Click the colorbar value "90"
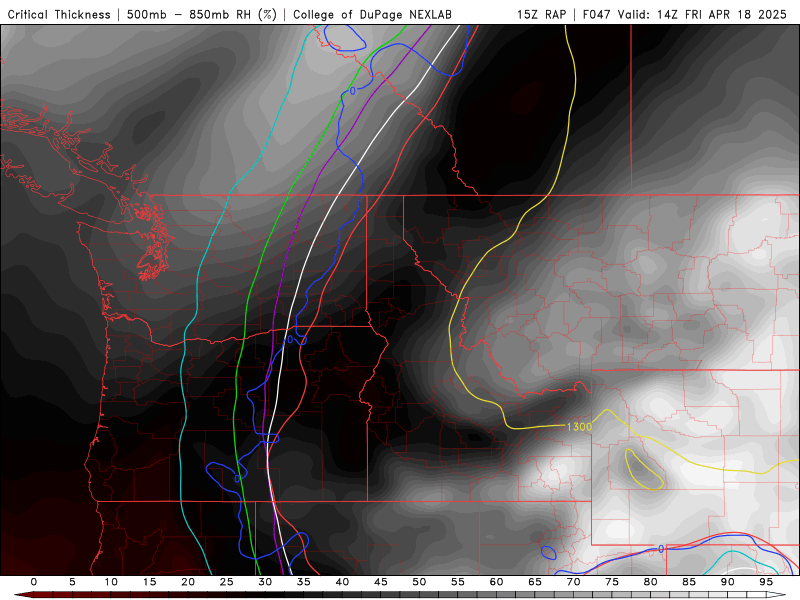 click(x=727, y=582)
